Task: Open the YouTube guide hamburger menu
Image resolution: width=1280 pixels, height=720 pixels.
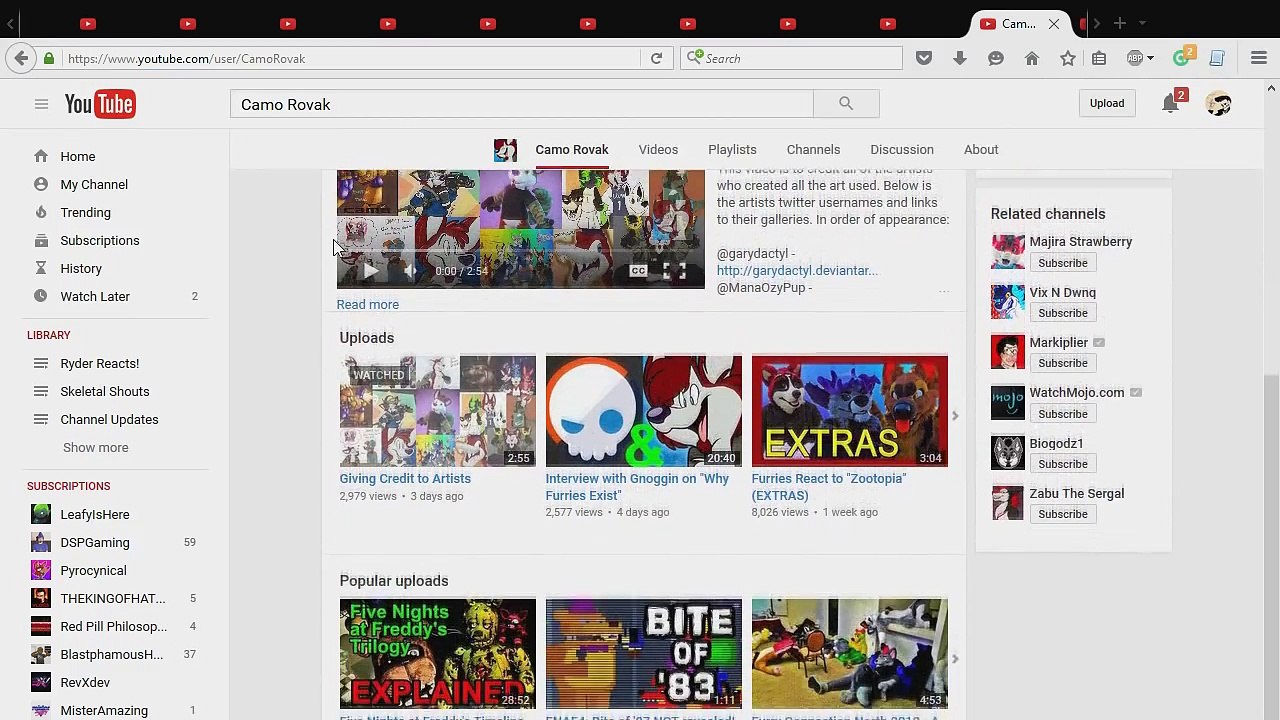Action: click(x=41, y=104)
